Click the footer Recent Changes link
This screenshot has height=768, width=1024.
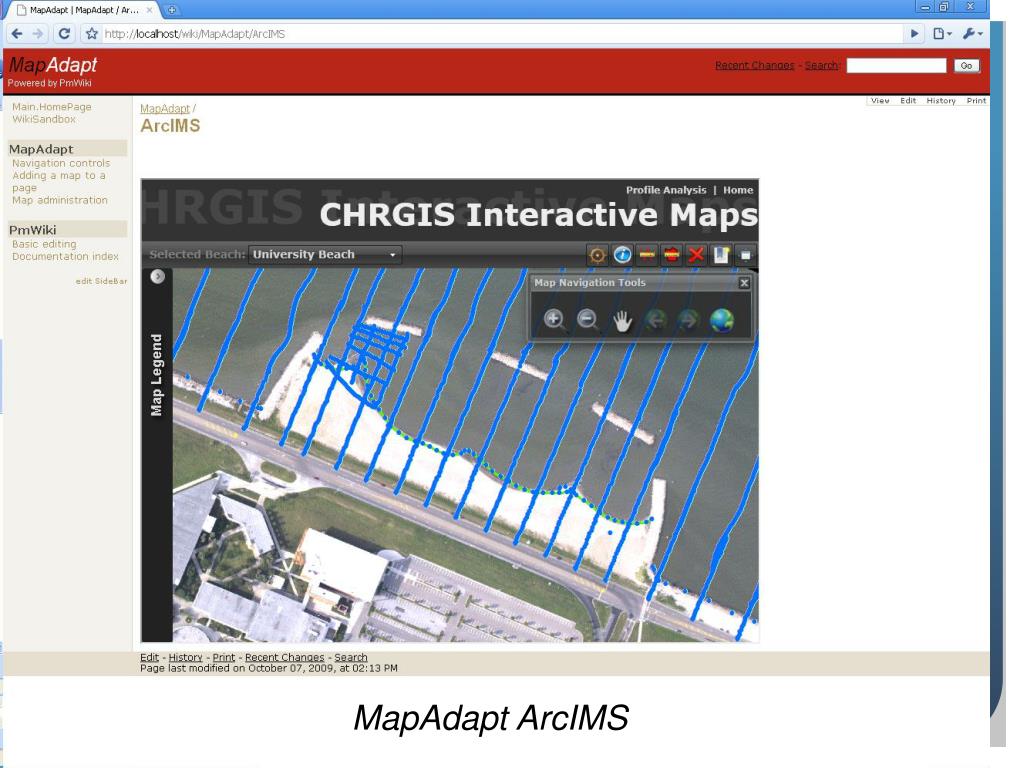(284, 657)
